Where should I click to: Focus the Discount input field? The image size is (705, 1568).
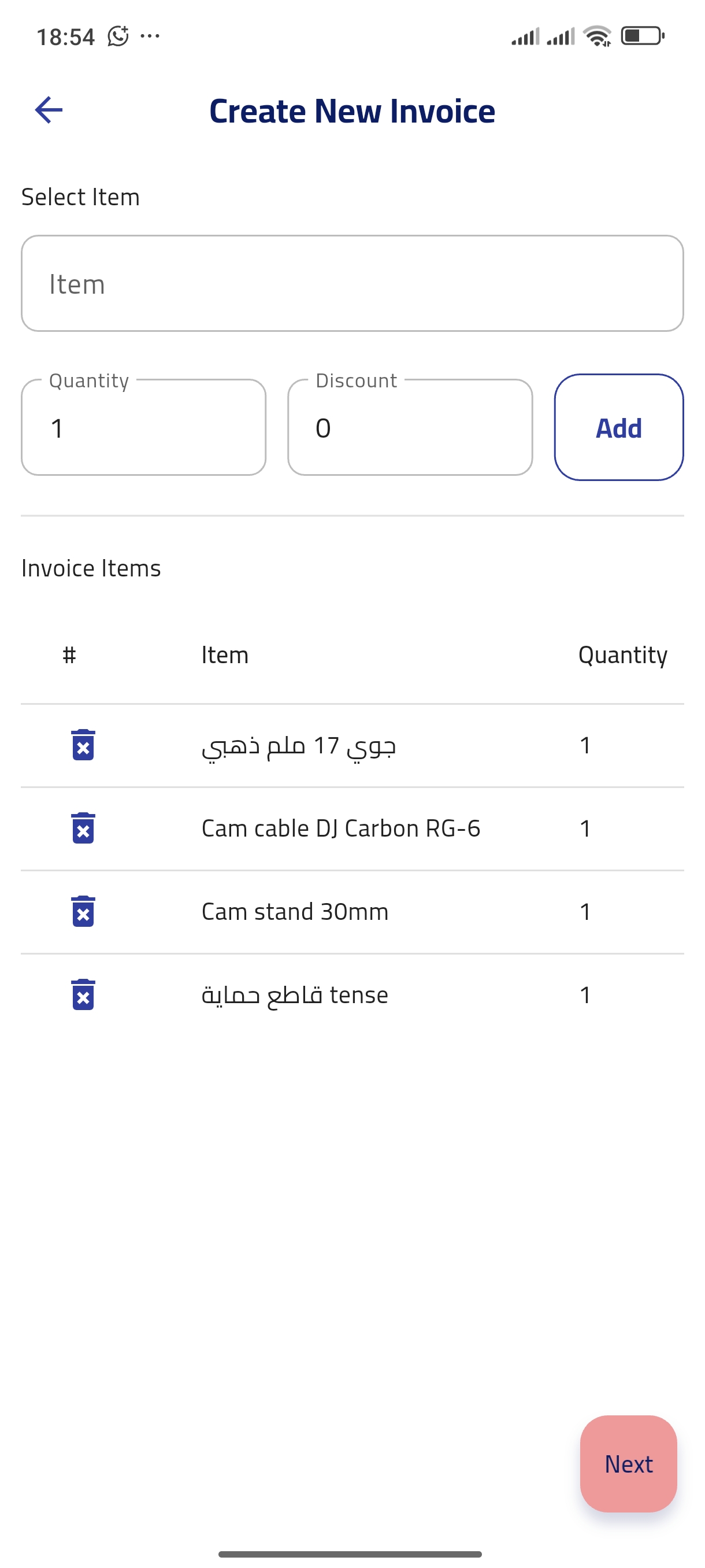pyautogui.click(x=410, y=428)
